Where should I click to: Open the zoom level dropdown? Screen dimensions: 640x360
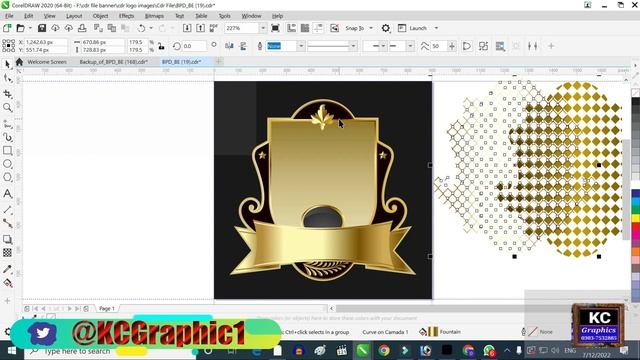pyautogui.click(x=263, y=28)
